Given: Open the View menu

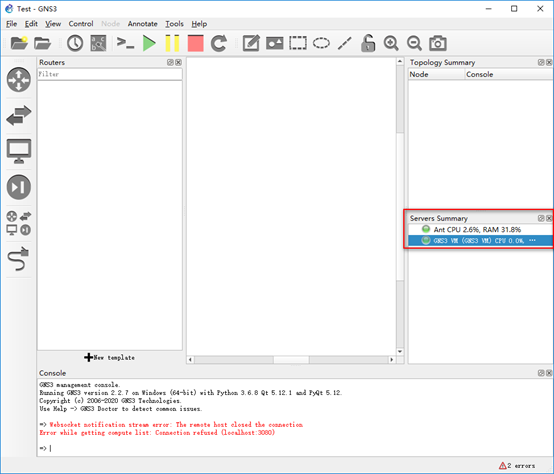Looking at the screenshot, I should (x=53, y=24).
